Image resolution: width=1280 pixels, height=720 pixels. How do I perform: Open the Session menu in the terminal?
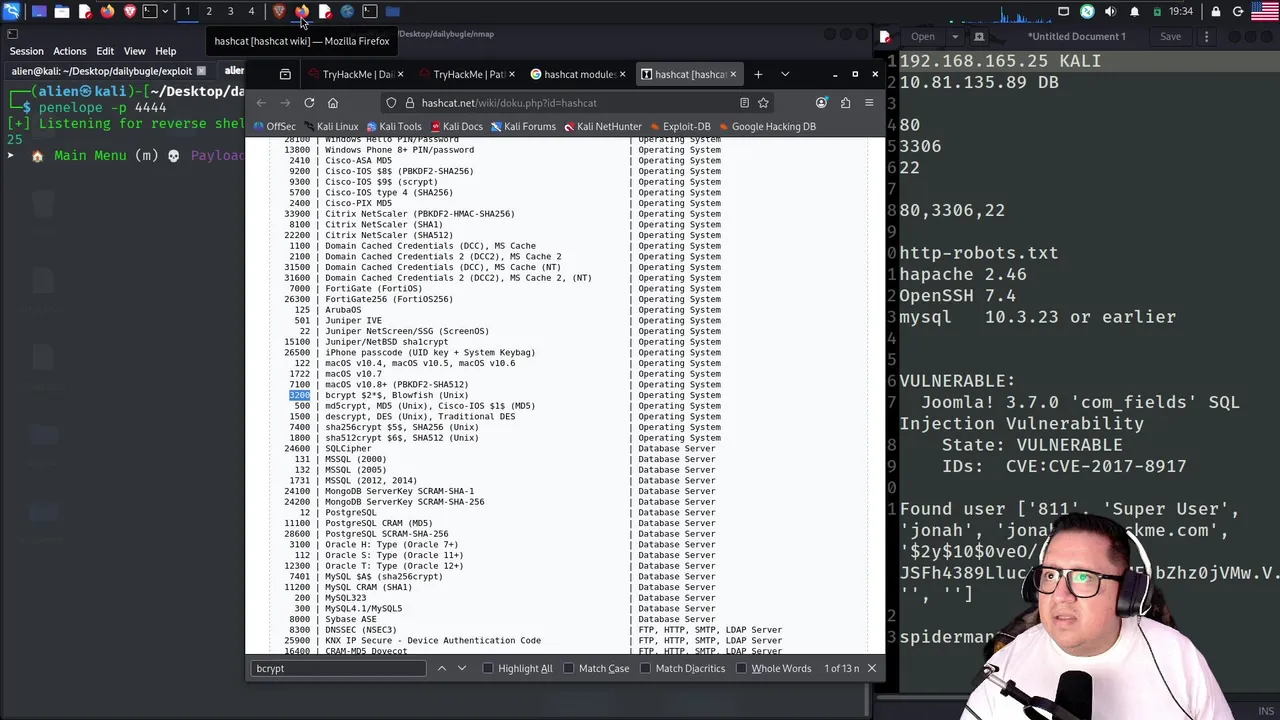27,51
